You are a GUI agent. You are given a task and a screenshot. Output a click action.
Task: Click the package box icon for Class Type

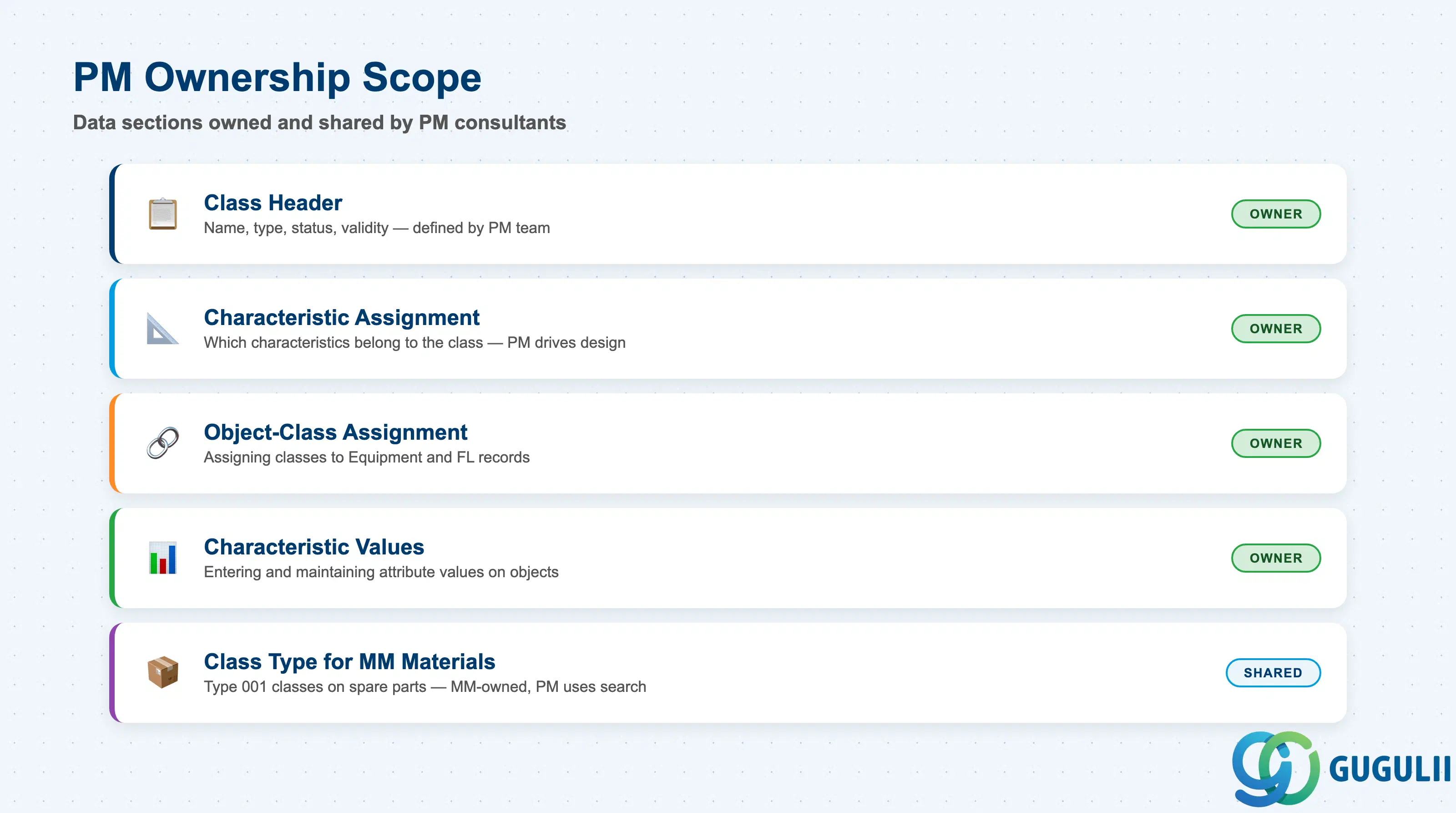(163, 672)
